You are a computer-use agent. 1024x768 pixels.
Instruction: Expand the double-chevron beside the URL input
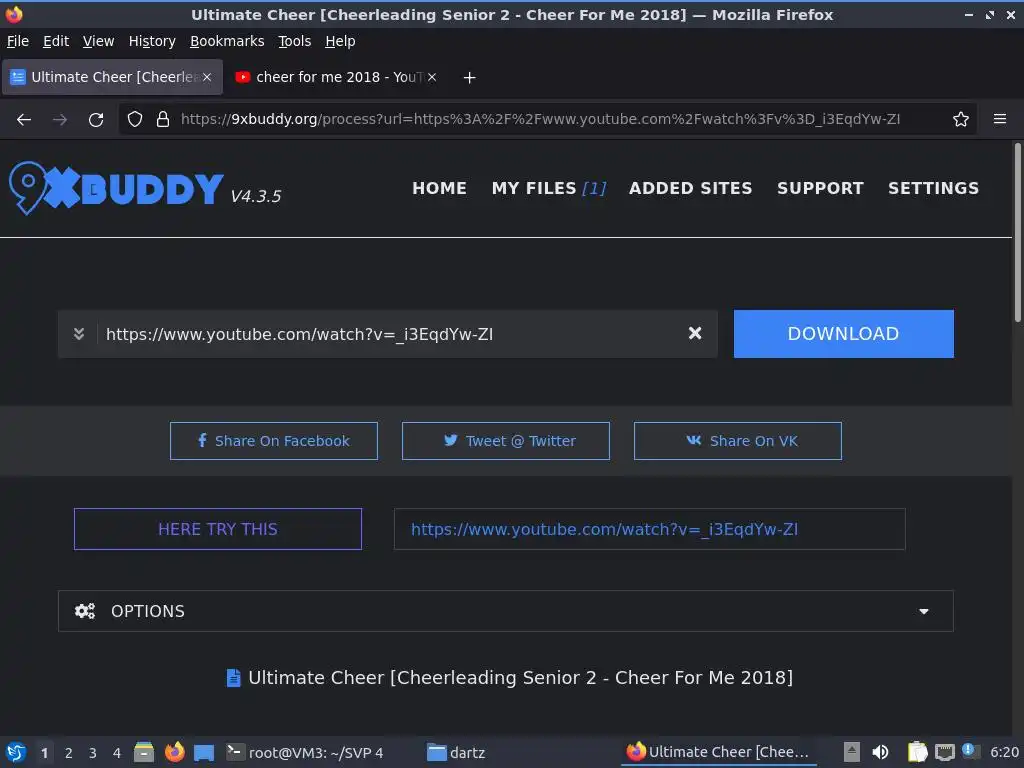(79, 334)
